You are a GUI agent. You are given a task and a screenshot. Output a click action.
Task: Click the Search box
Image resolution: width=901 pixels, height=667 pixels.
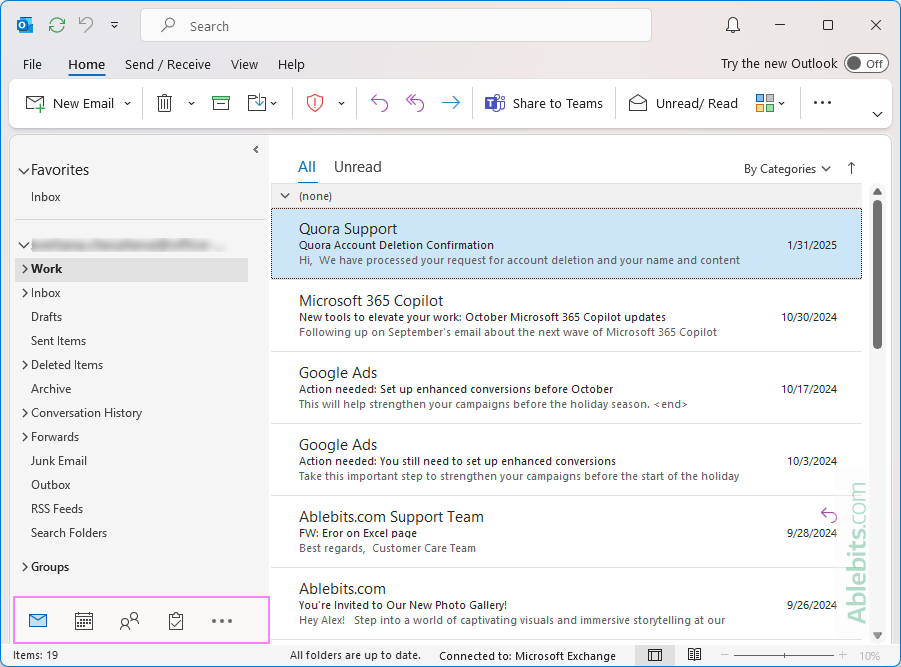[x=396, y=26]
